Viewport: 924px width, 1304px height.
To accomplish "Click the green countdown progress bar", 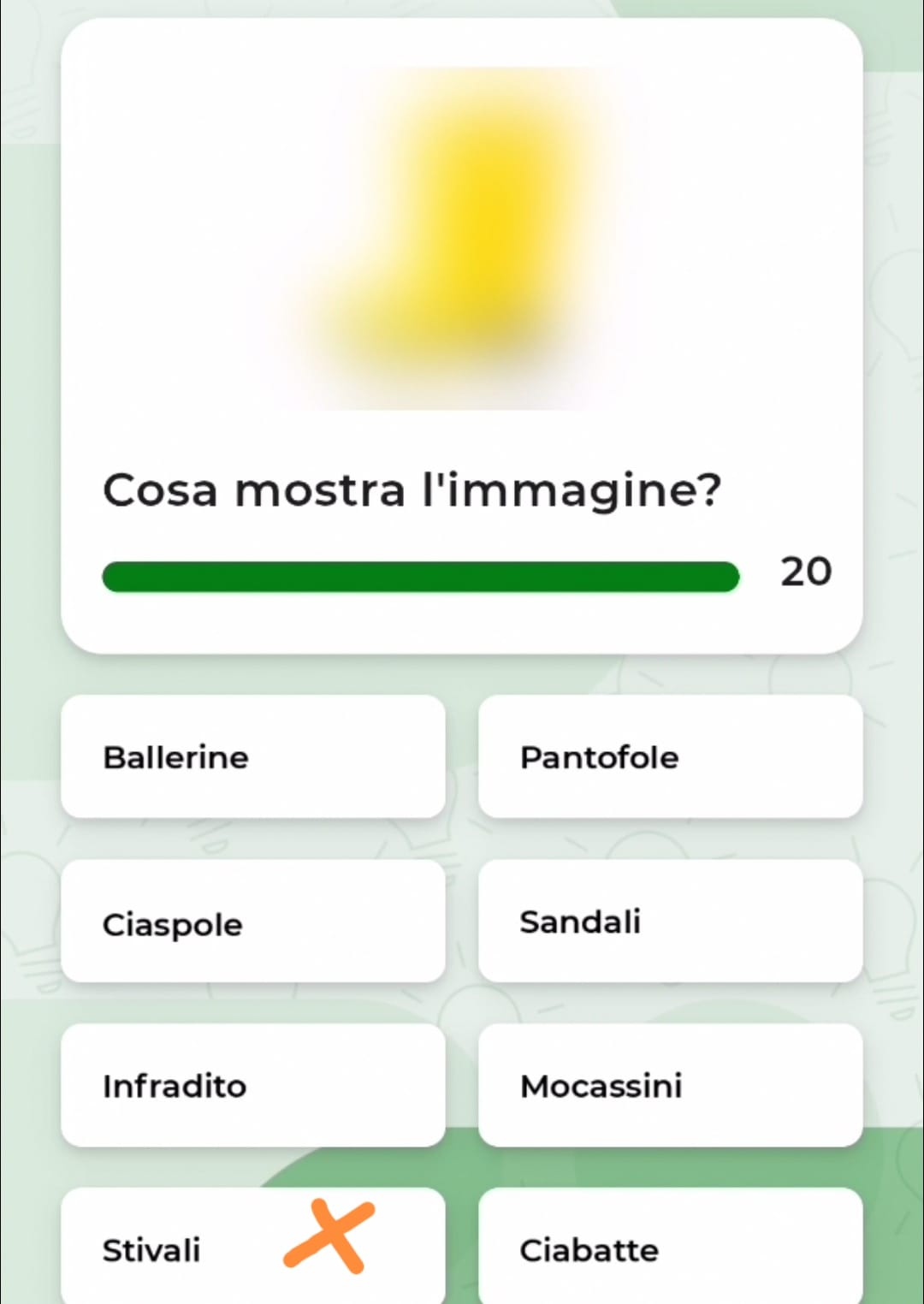I will click(x=420, y=577).
